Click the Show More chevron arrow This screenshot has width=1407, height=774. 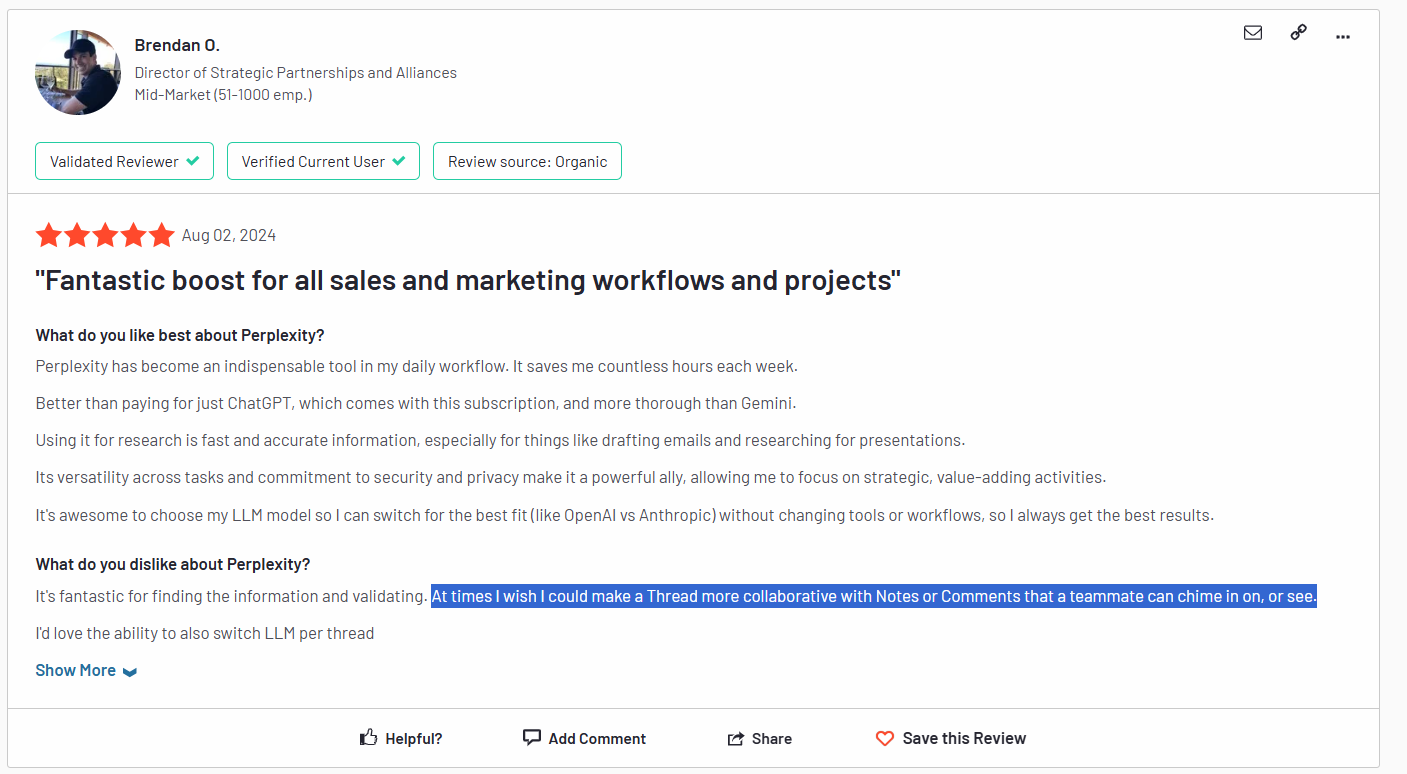point(130,672)
